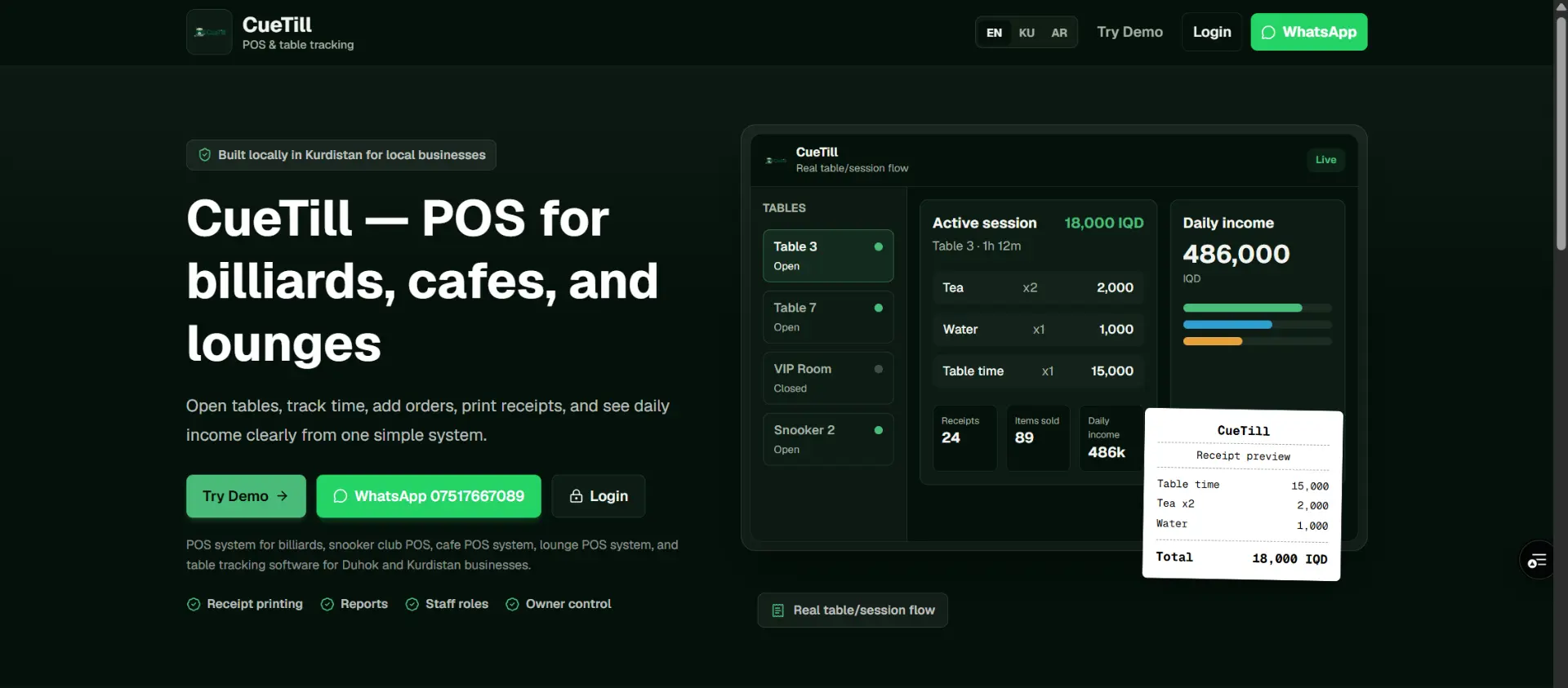Click the Receipt preview card
Image resolution: width=1568 pixels, height=688 pixels.
click(x=1242, y=495)
